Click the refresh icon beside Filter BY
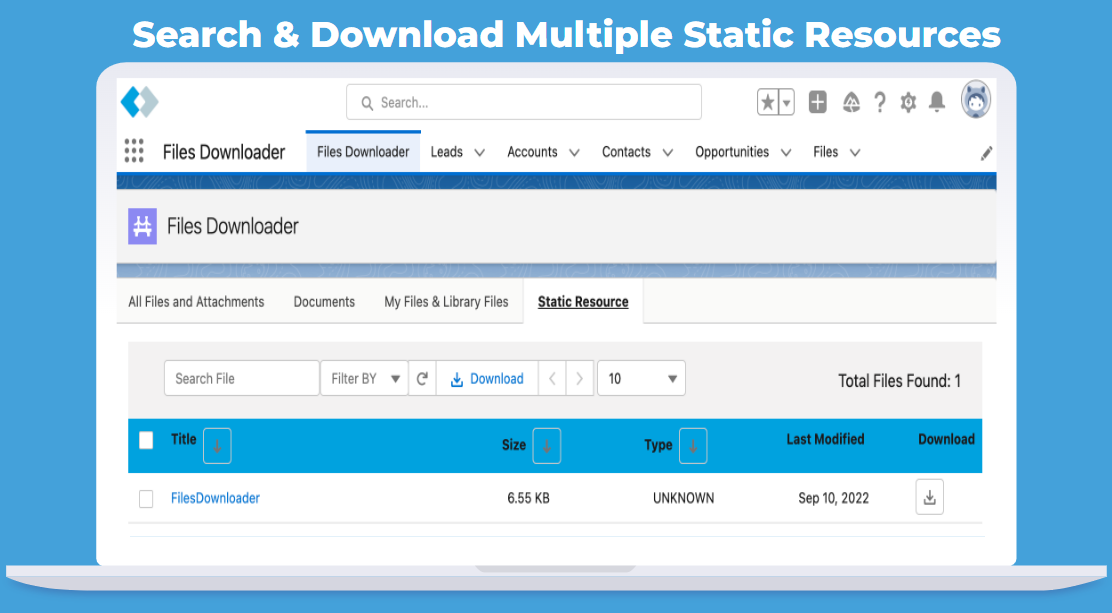 tap(422, 379)
